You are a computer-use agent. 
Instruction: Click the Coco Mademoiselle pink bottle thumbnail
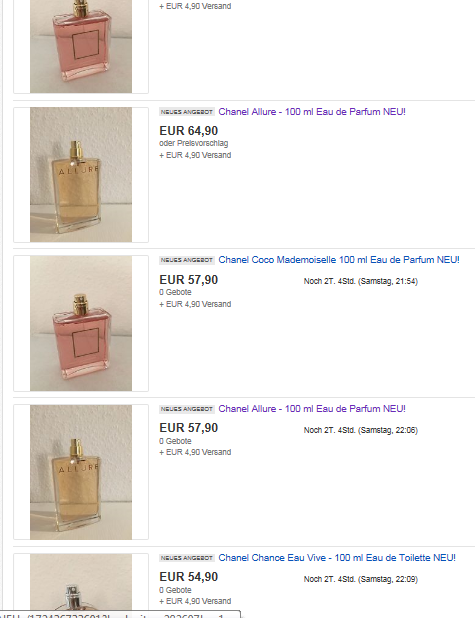click(81, 323)
